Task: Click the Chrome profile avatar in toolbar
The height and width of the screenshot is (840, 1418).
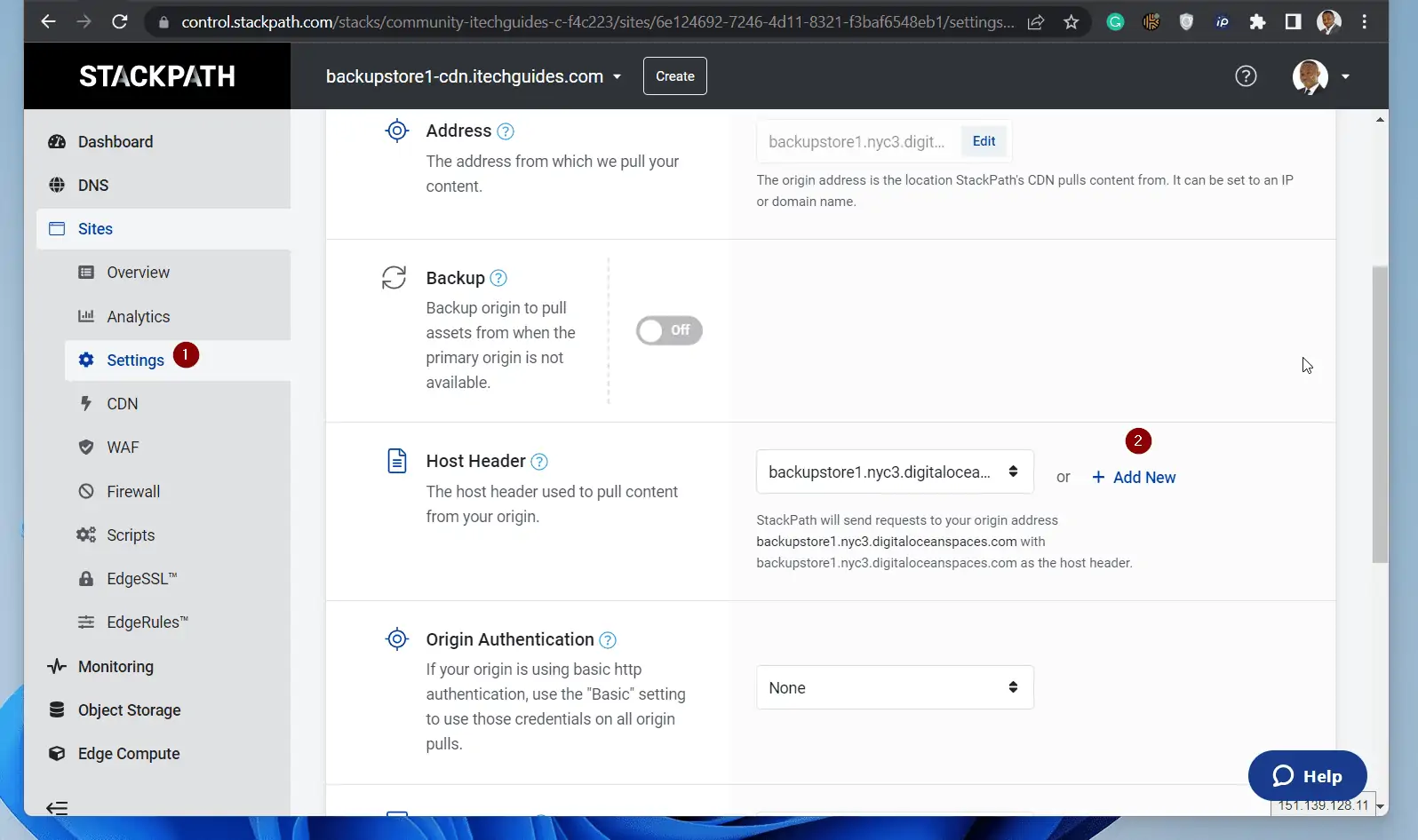Action: point(1329,22)
